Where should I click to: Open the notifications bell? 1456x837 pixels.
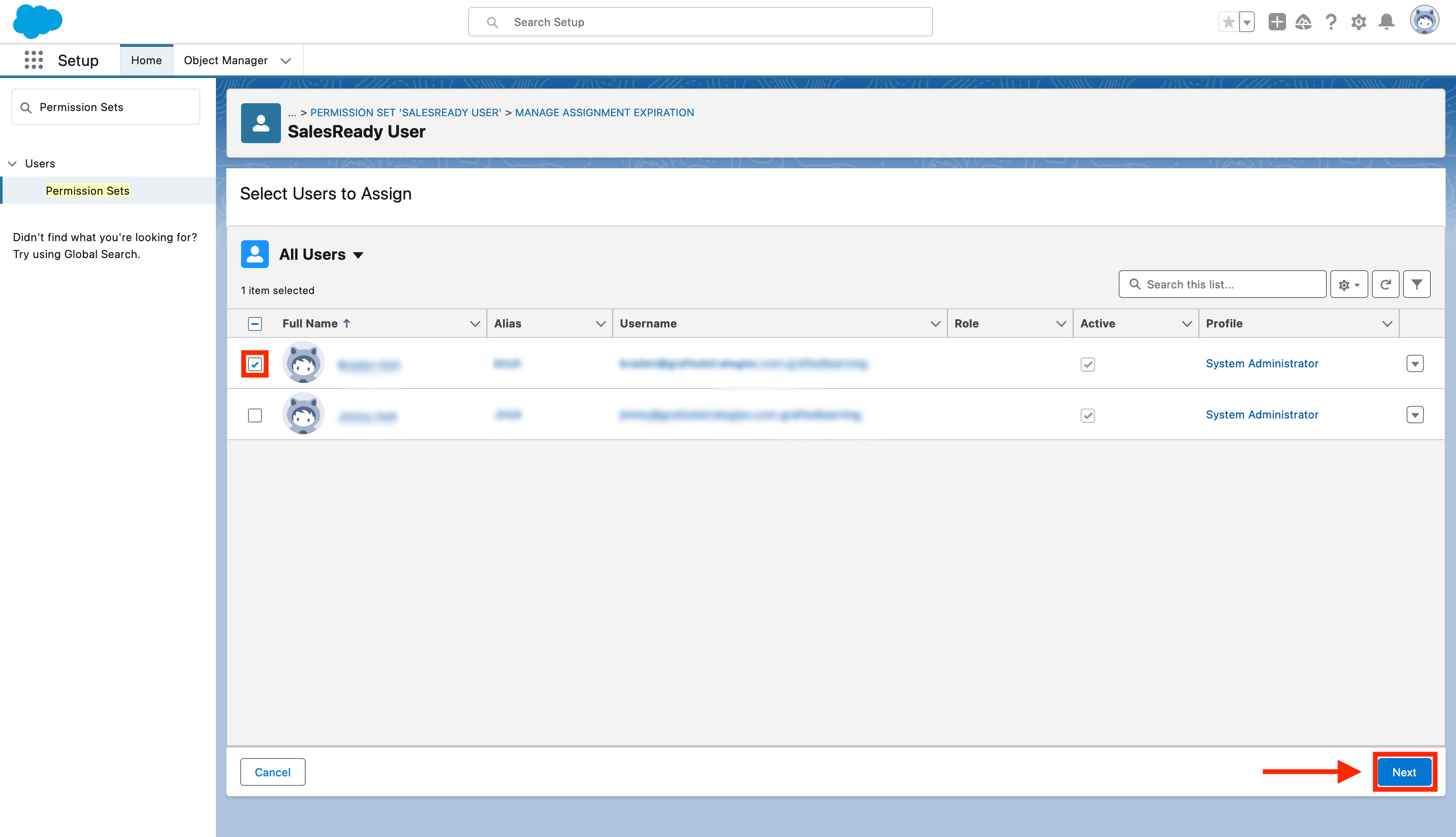tap(1387, 22)
